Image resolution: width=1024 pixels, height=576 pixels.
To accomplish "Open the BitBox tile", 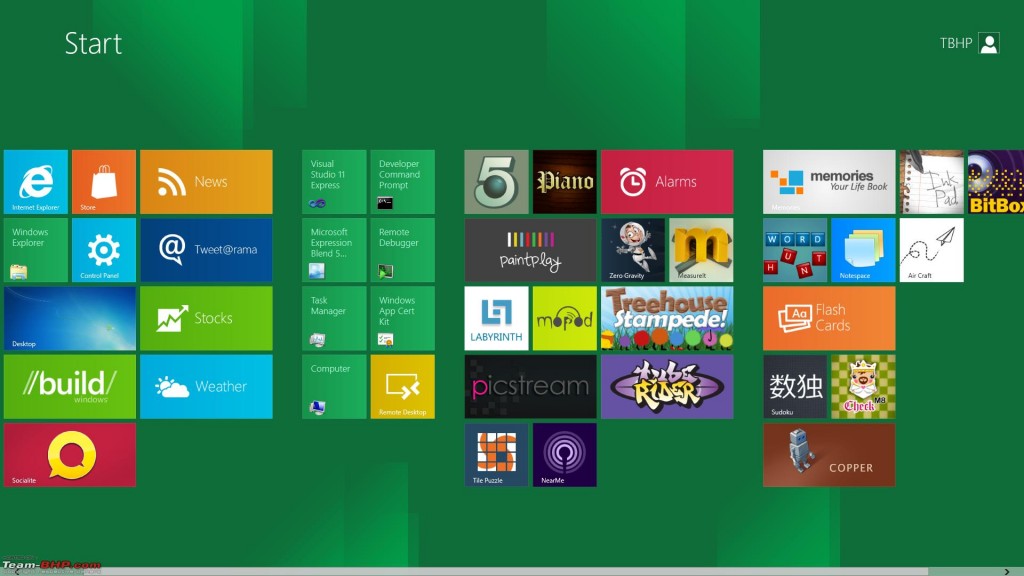I will (x=996, y=182).
